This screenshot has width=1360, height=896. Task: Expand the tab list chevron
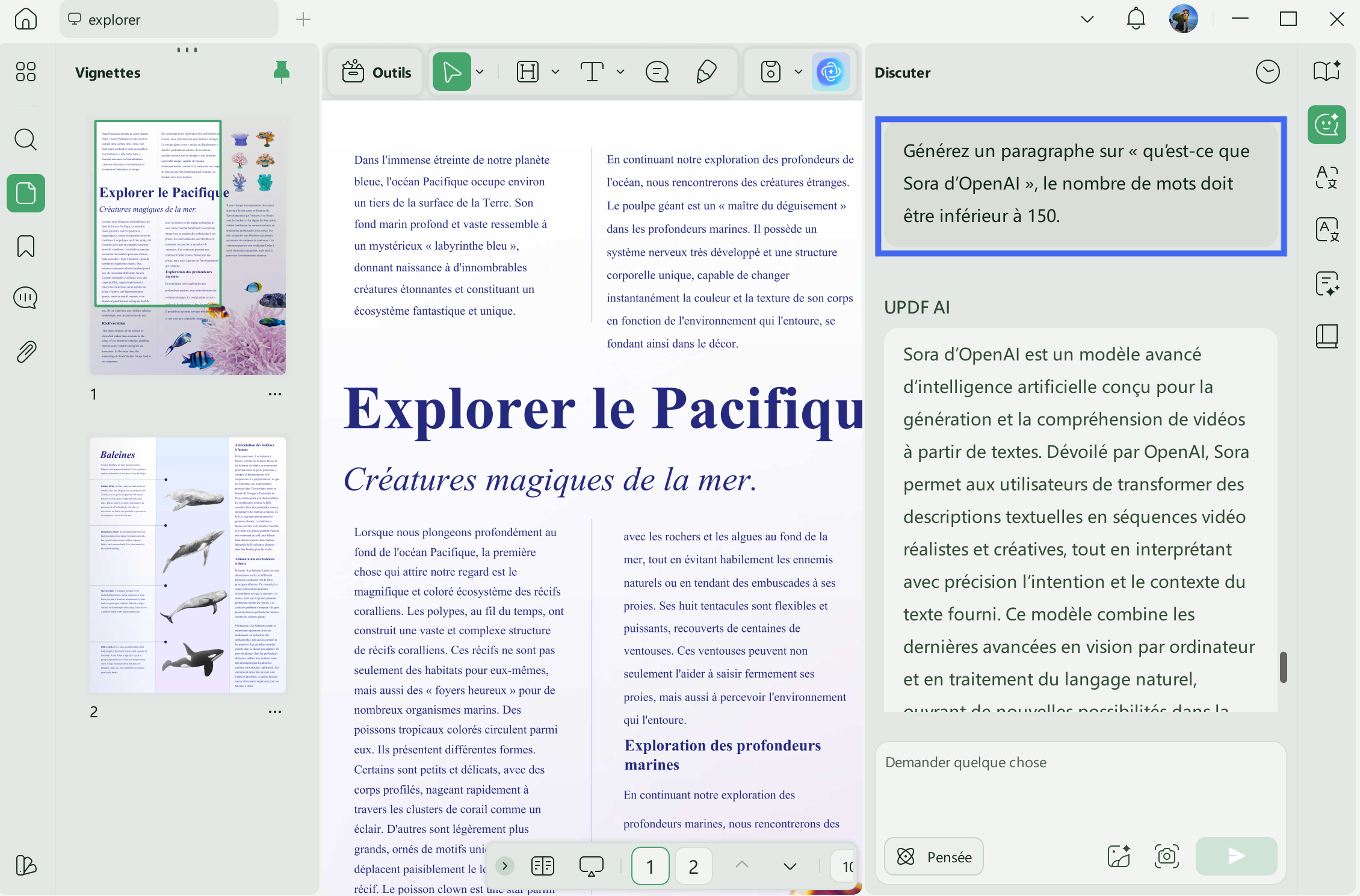tap(1087, 19)
